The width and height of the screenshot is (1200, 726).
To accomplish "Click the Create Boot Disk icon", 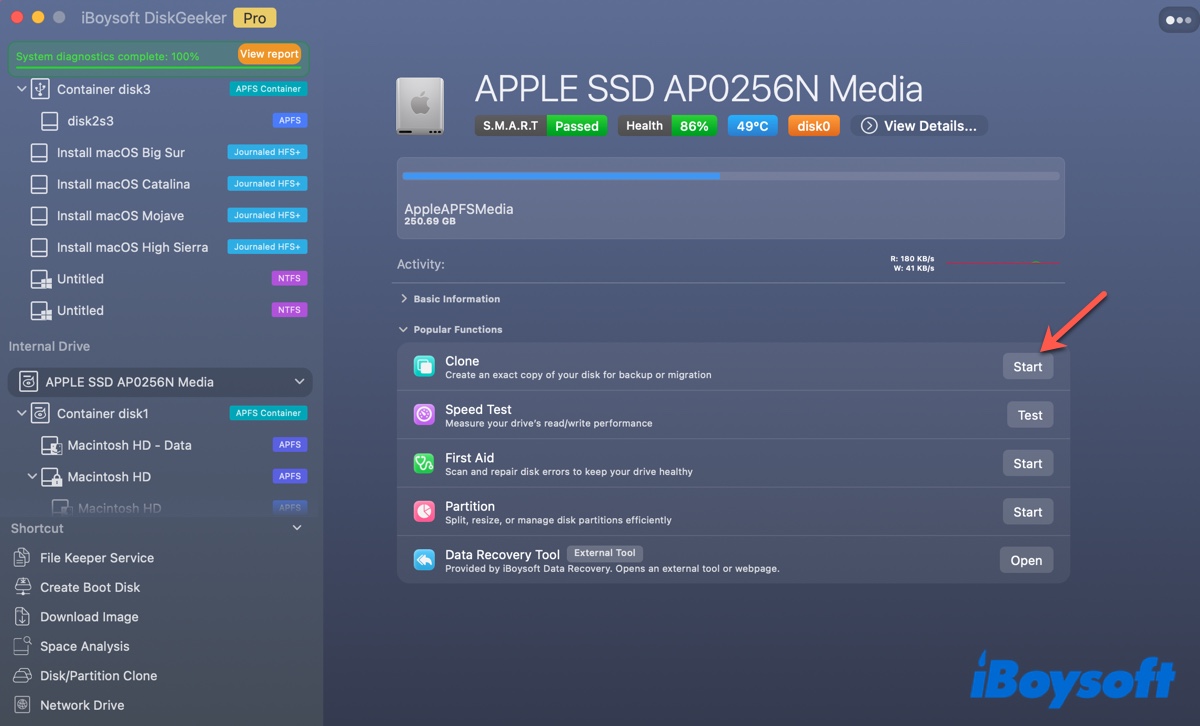I will 23,587.
